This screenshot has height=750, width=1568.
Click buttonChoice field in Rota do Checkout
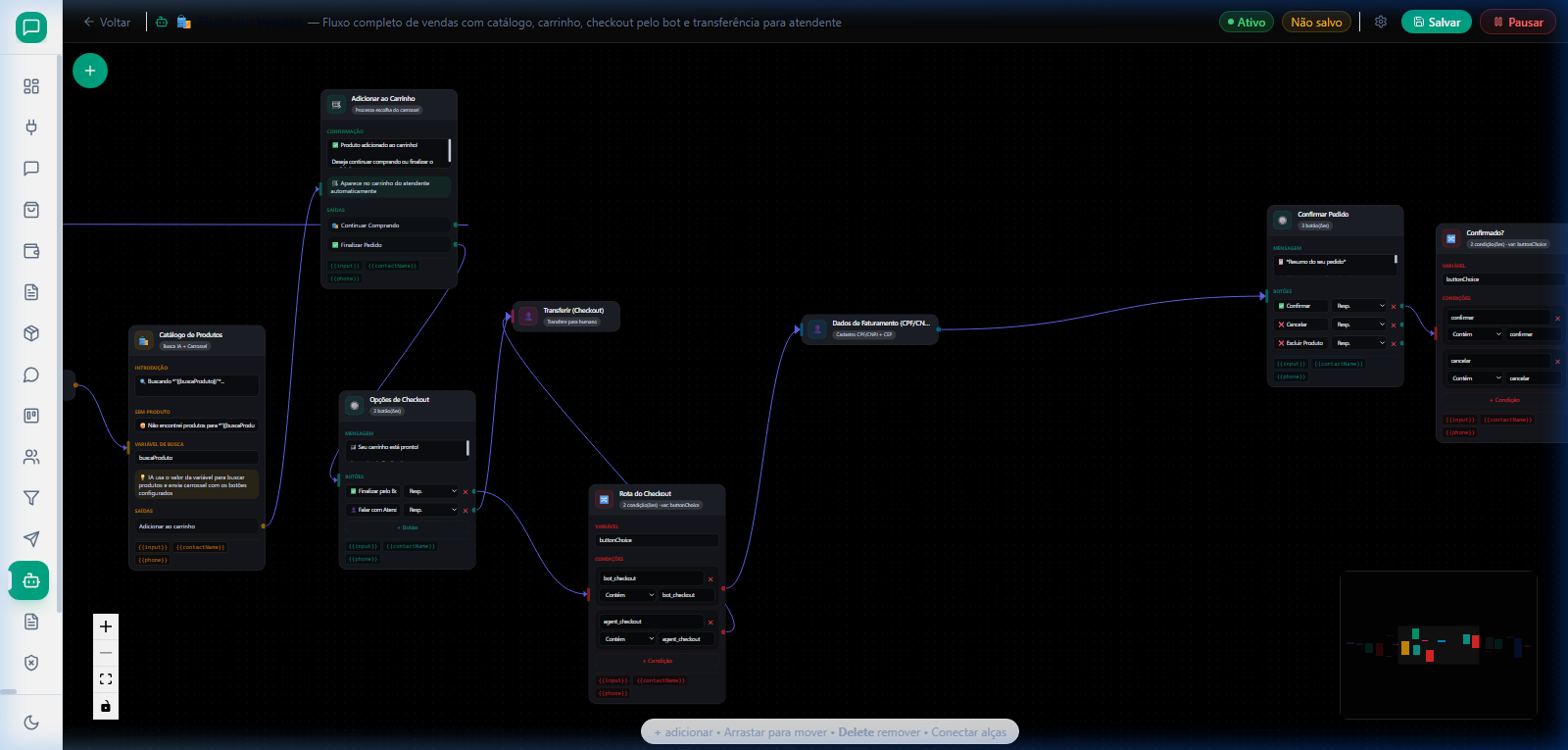pos(657,540)
